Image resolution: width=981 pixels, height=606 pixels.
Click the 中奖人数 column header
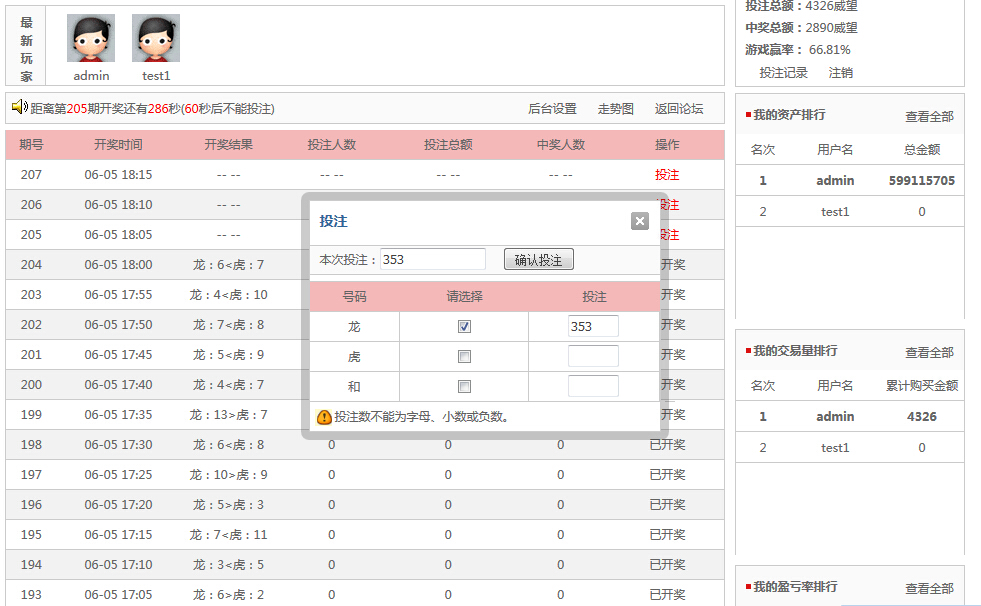561,144
